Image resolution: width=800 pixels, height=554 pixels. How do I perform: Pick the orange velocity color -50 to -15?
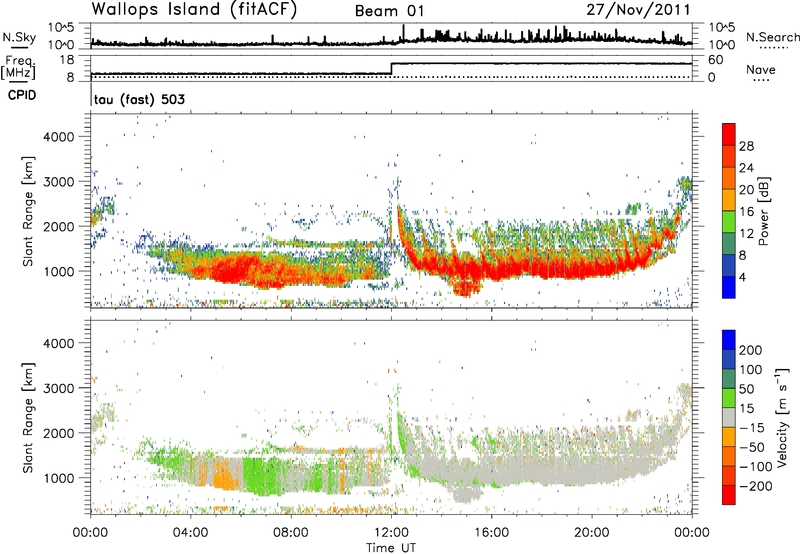coord(729,437)
